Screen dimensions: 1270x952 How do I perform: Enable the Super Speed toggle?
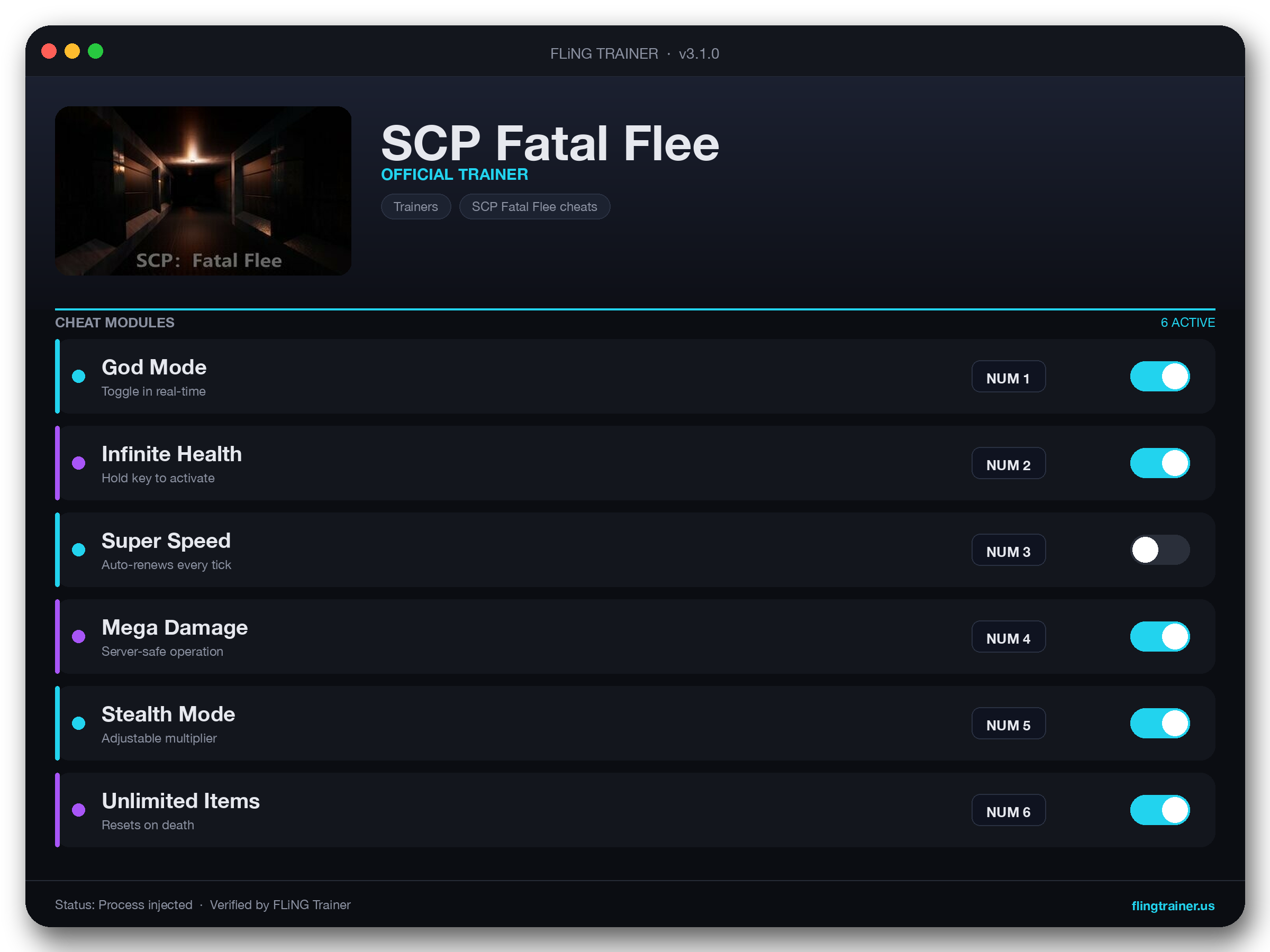[x=1159, y=550]
